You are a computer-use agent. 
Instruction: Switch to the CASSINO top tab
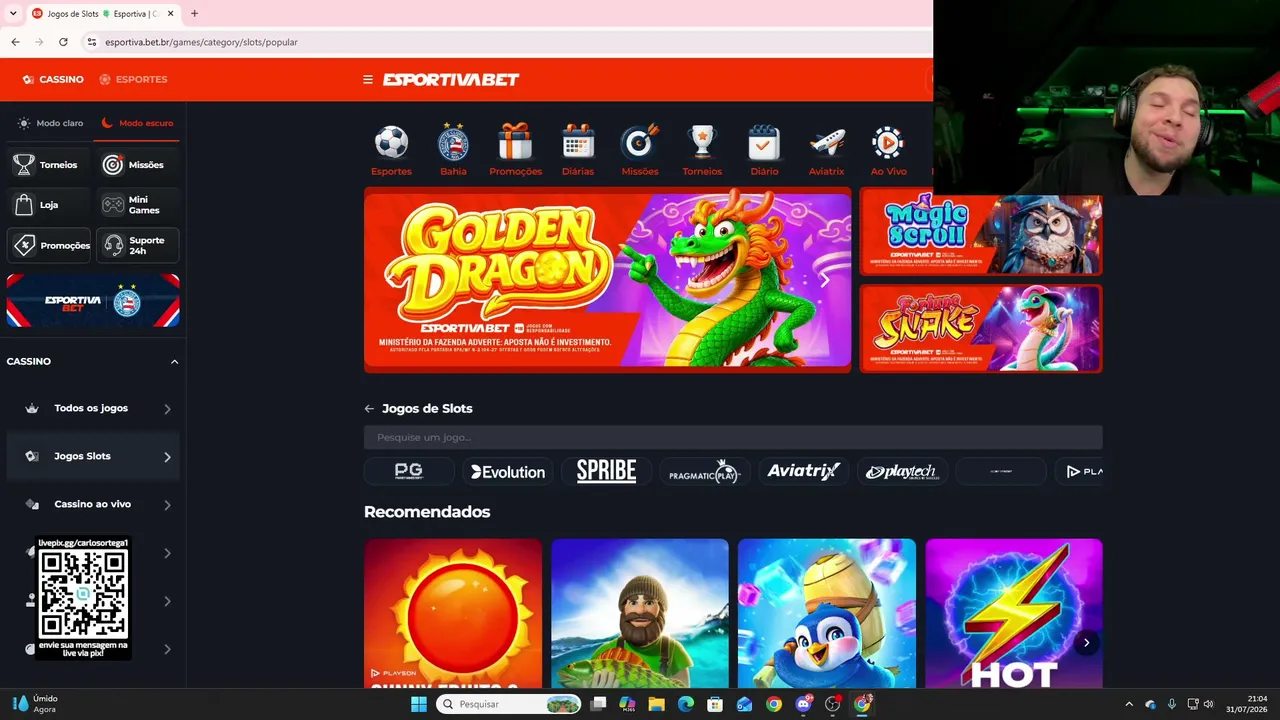click(x=53, y=79)
